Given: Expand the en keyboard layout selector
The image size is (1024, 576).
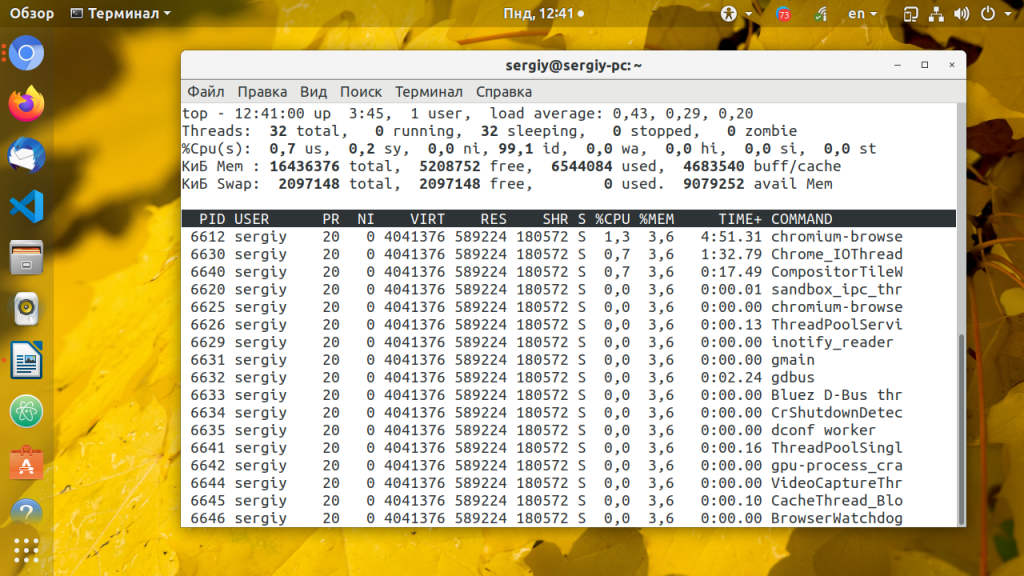Looking at the screenshot, I should [x=862, y=14].
